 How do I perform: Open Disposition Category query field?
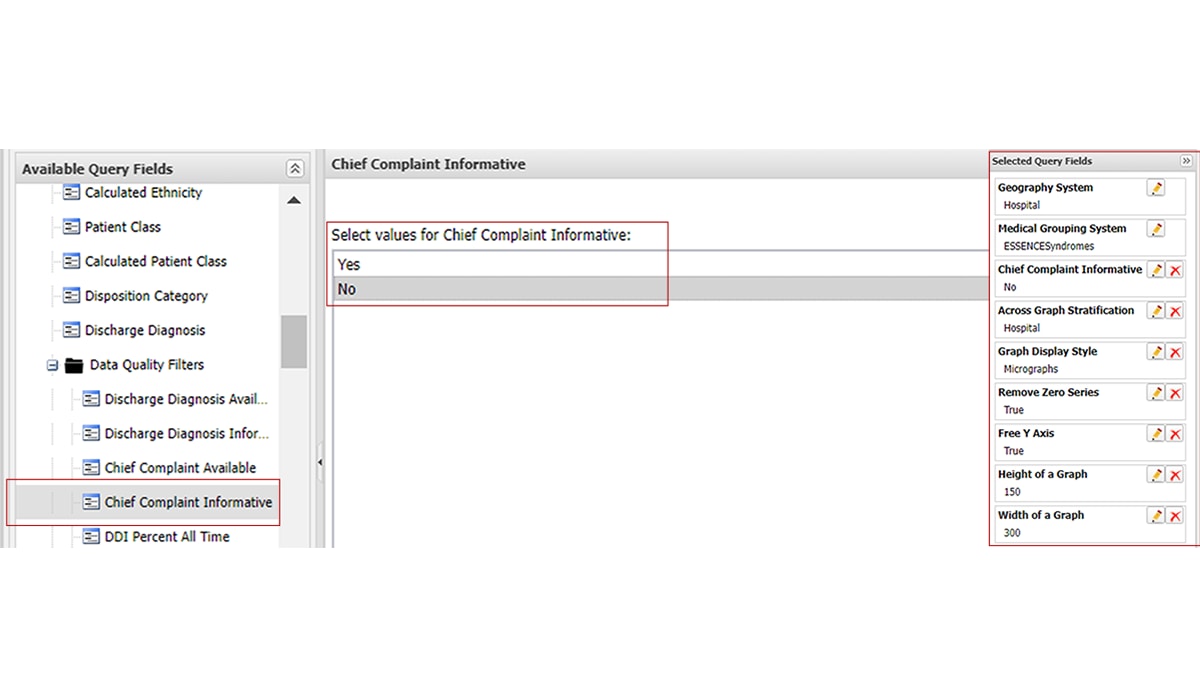[x=146, y=296]
